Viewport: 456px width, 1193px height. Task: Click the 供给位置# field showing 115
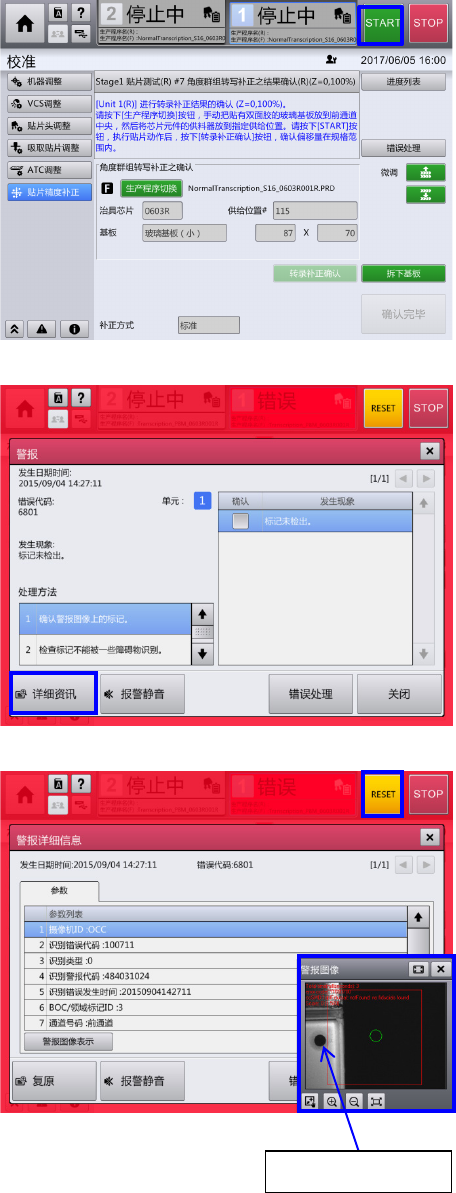tap(315, 211)
